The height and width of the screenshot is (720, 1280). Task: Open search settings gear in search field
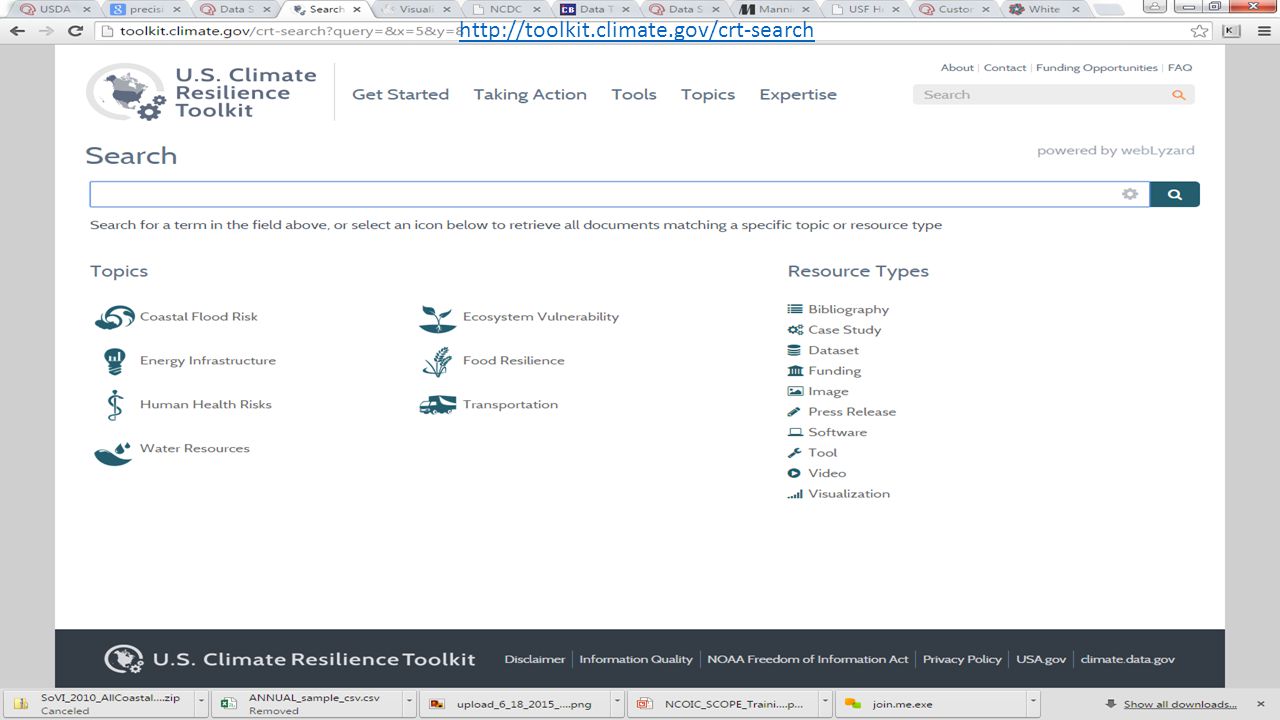1130,194
